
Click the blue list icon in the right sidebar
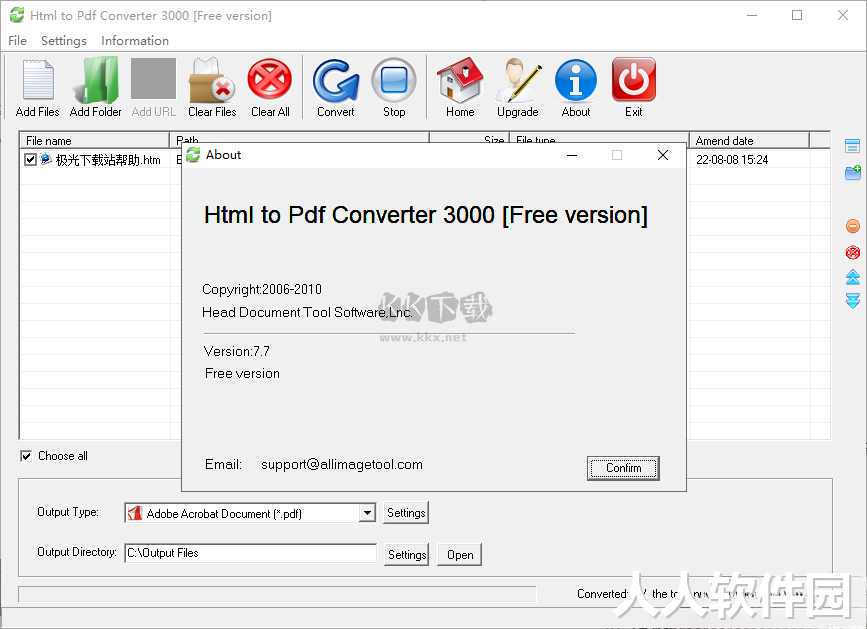[853, 146]
